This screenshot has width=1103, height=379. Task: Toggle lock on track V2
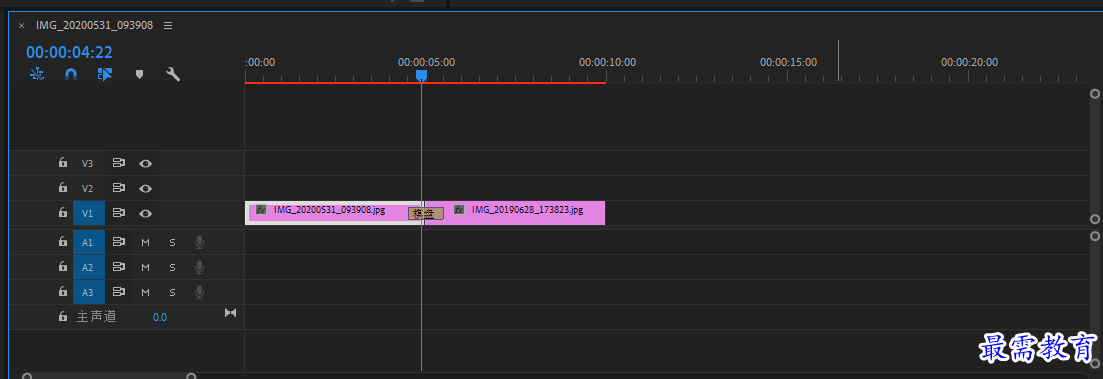pyautogui.click(x=63, y=188)
